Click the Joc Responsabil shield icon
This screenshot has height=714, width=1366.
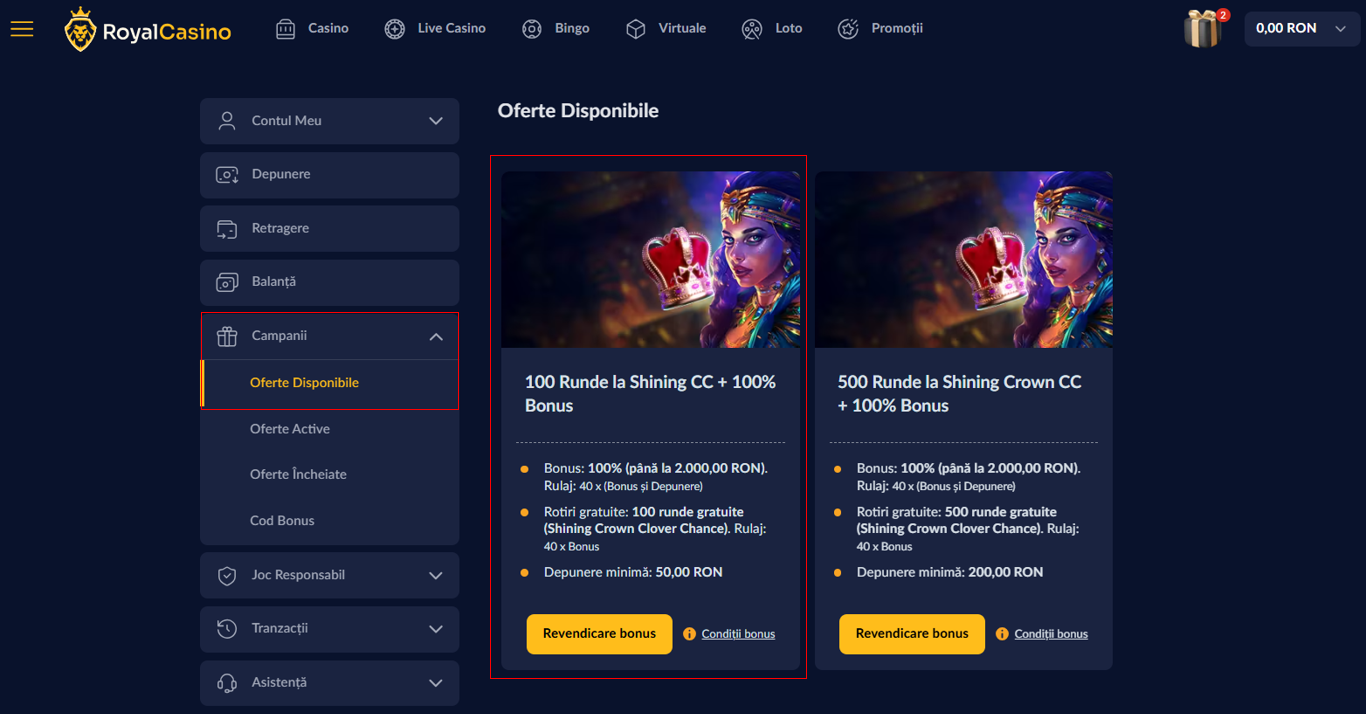(x=227, y=576)
